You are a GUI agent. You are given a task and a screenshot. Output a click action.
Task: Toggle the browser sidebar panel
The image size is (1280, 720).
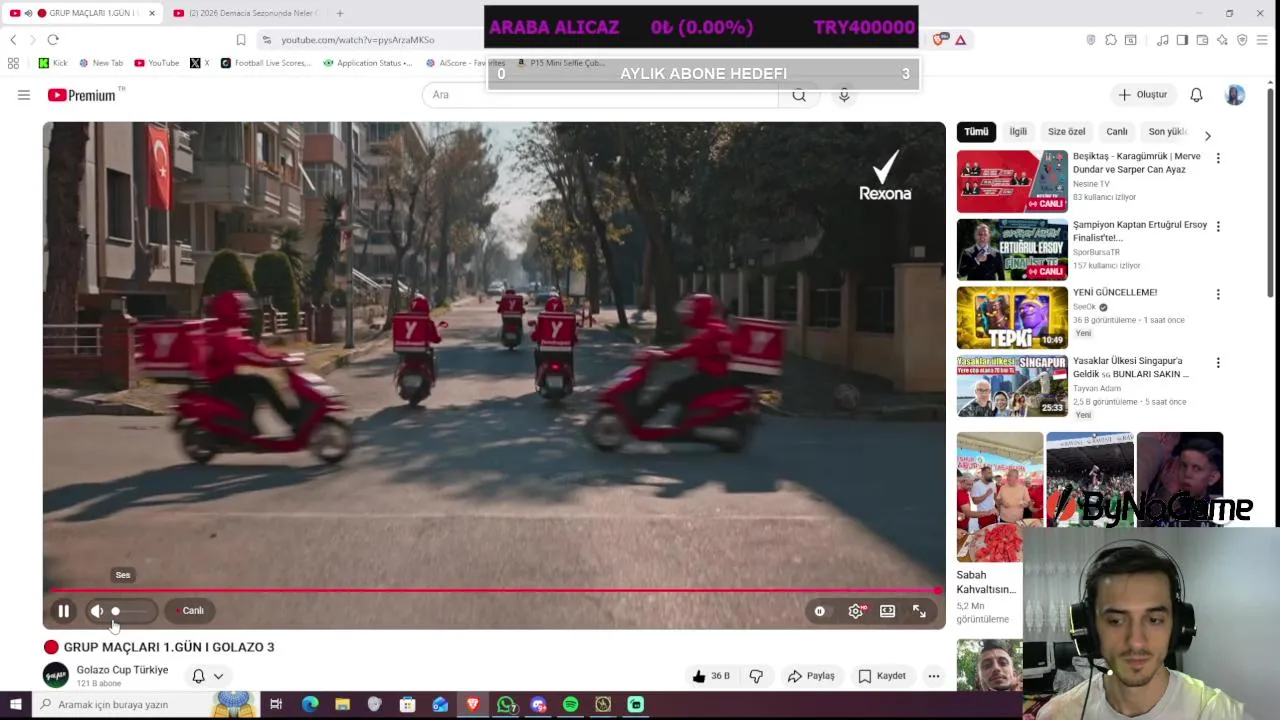[1182, 40]
